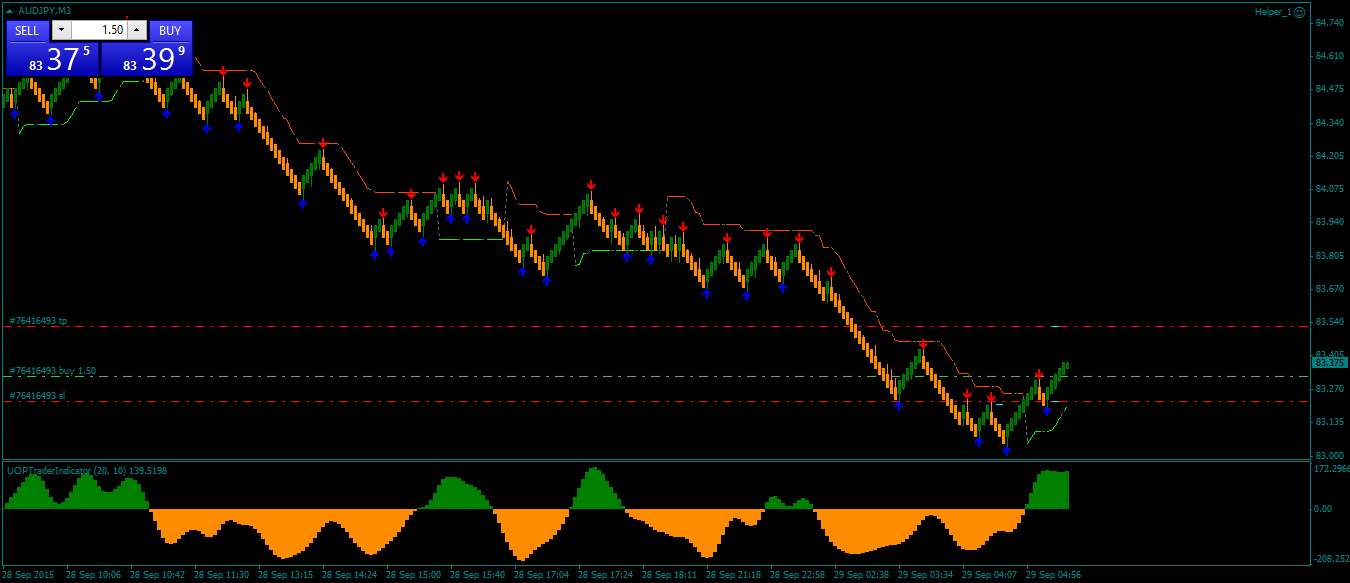Click the 83.940 price axis label

coord(1330,222)
